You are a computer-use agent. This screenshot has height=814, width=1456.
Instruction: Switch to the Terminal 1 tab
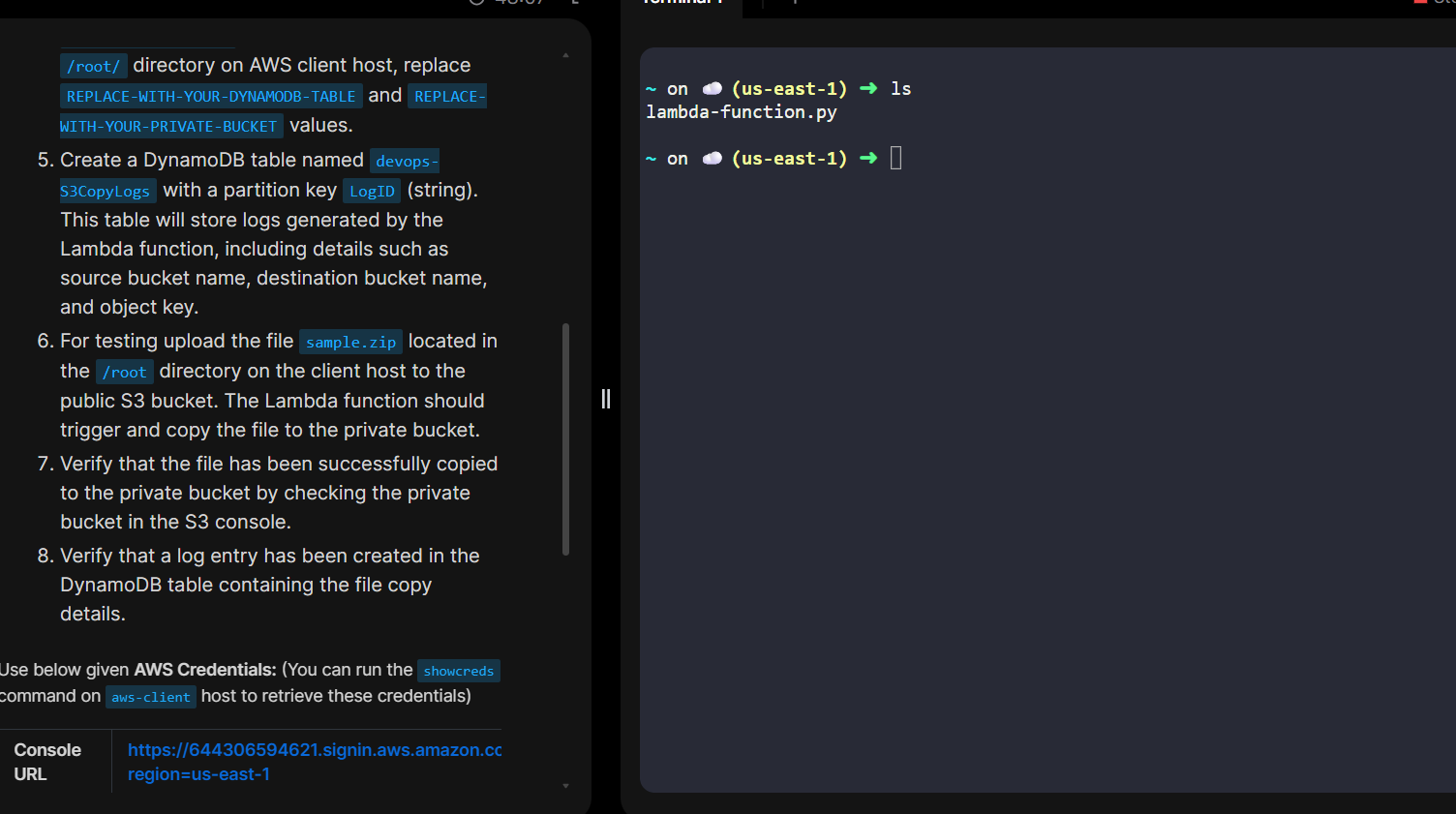(x=682, y=3)
